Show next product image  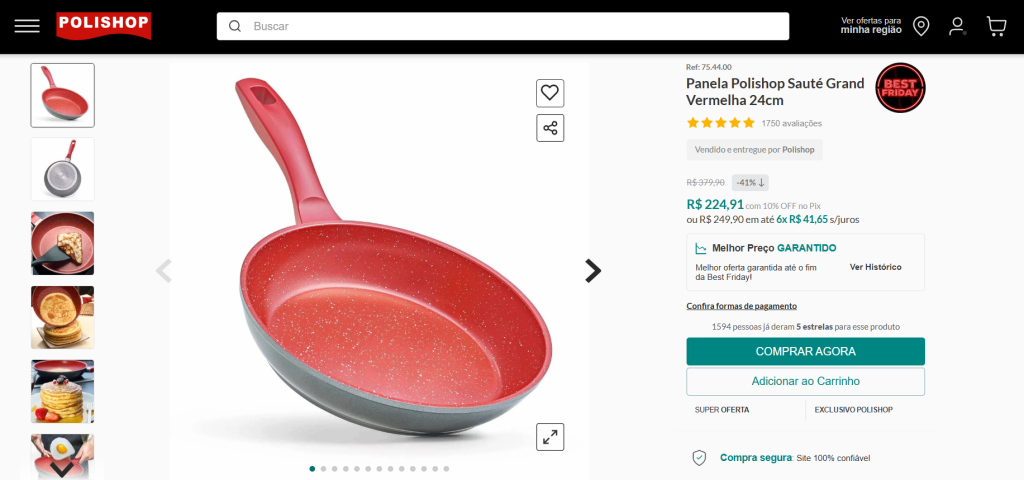593,271
